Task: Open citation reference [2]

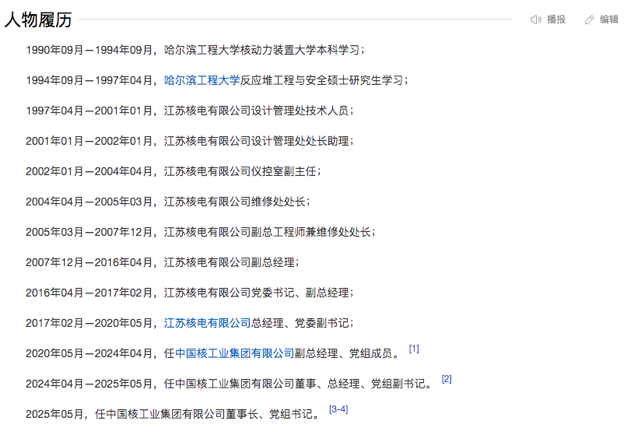Action: pos(446,379)
